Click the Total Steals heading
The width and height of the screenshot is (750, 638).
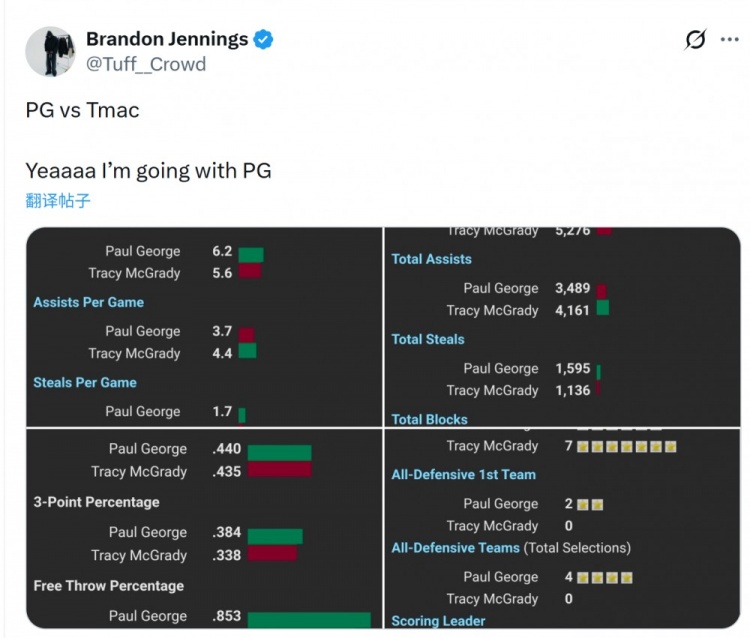[x=428, y=339]
